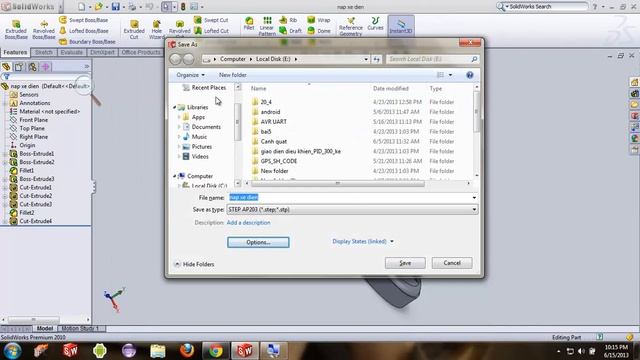The image size is (640, 360).
Task: Expand Documents library node
Action: 179,127
